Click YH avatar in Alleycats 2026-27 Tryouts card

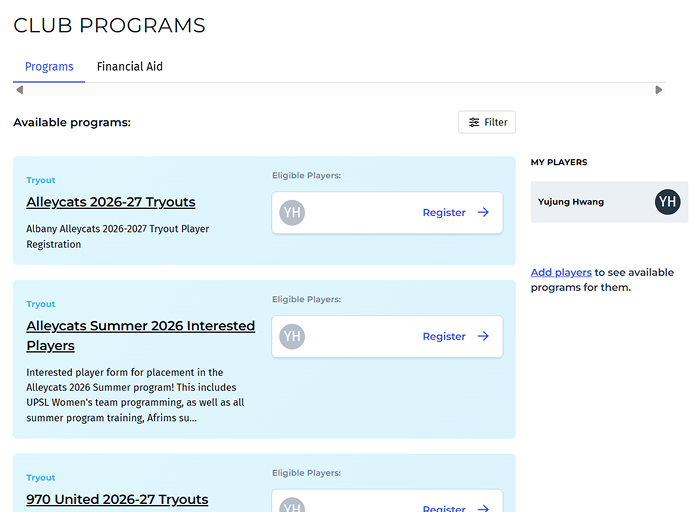tap(292, 212)
